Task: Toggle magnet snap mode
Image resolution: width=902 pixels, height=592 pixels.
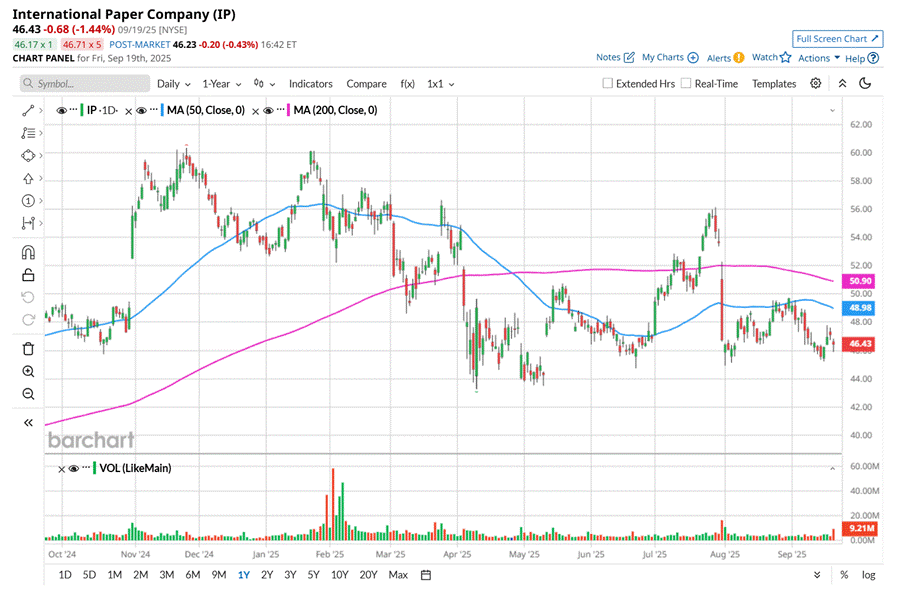Action: coord(28,253)
